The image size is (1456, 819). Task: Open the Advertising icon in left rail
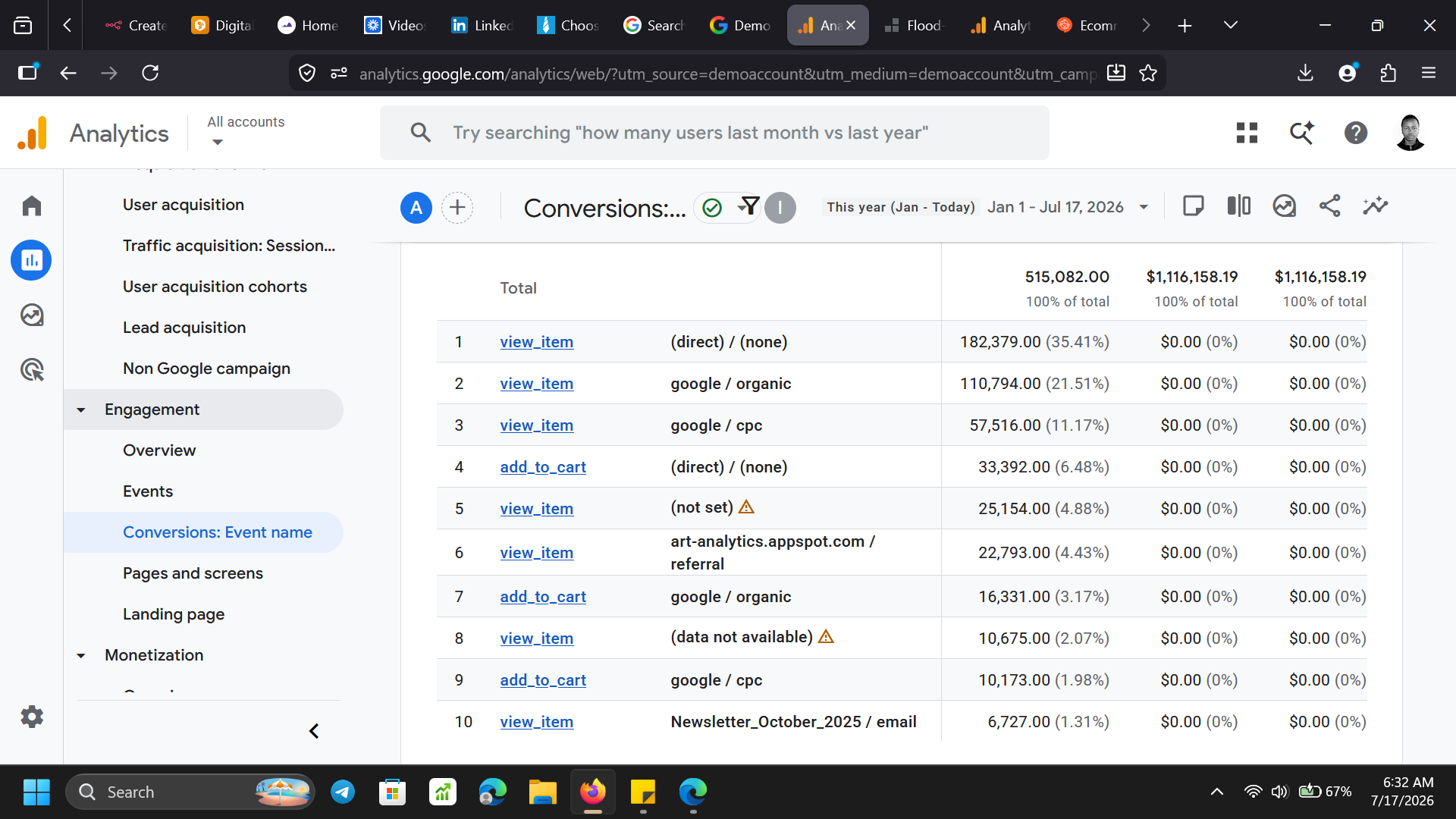click(32, 369)
